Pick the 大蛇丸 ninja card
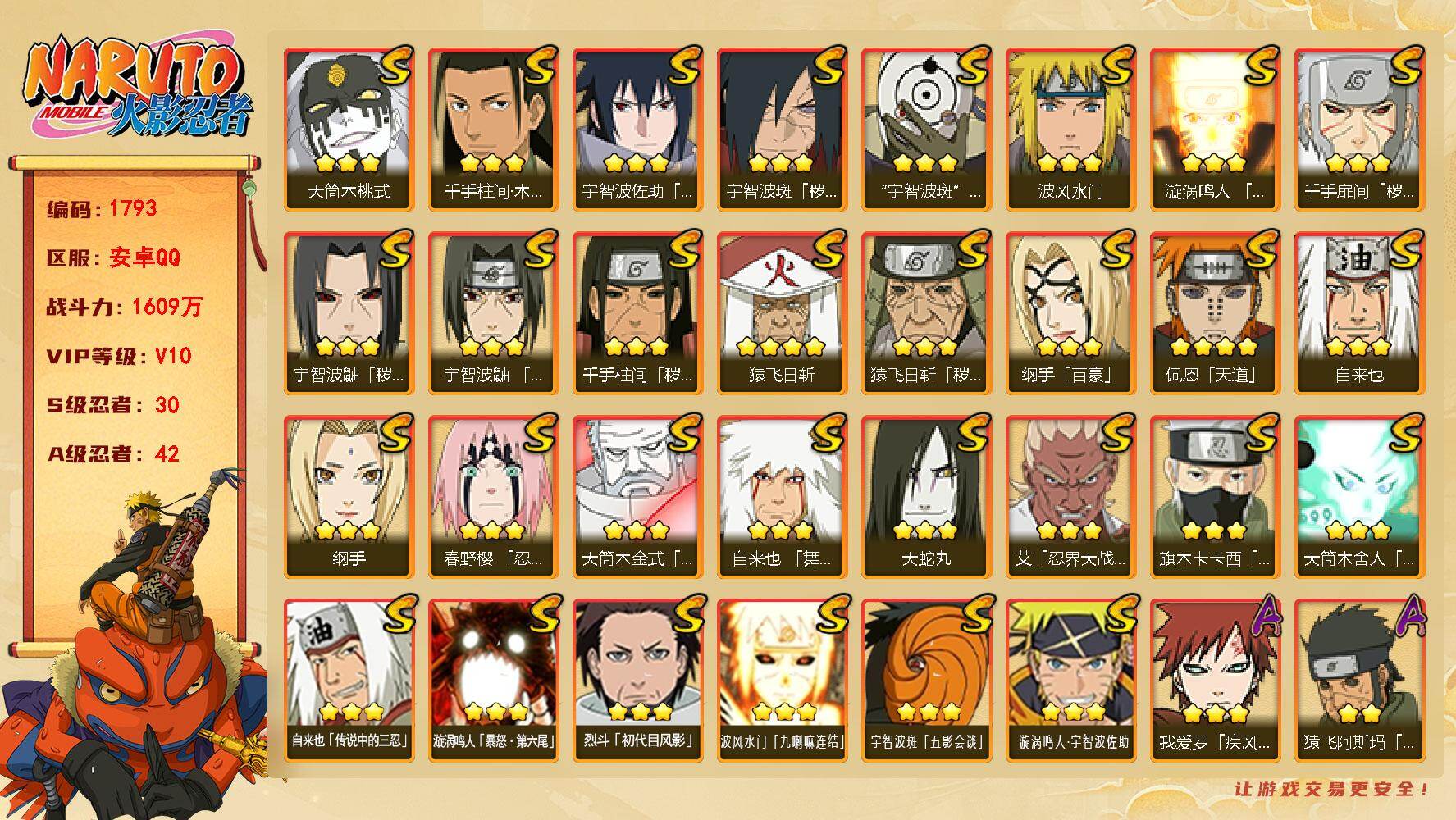 click(x=926, y=497)
